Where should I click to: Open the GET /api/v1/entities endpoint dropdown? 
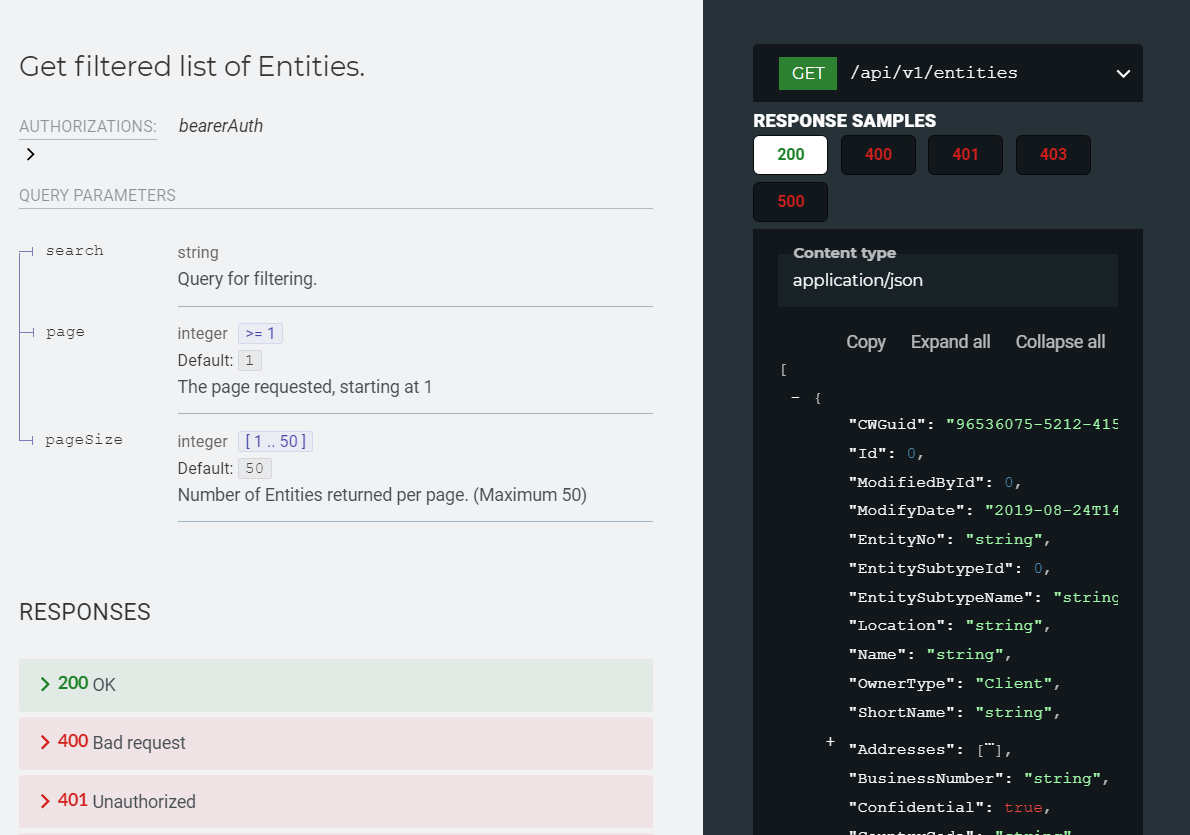[x=1122, y=73]
